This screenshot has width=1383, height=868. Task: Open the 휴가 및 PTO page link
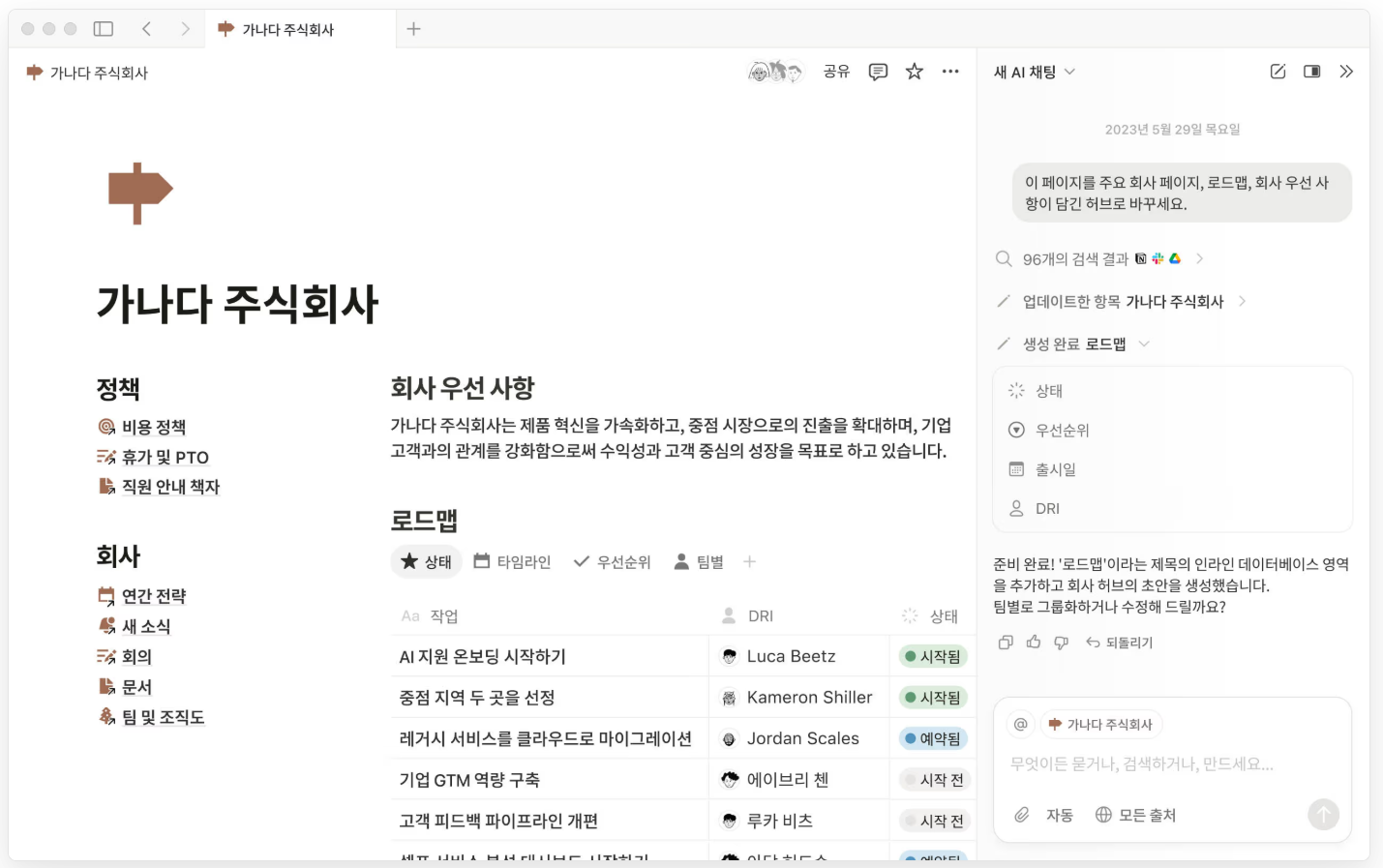click(164, 457)
